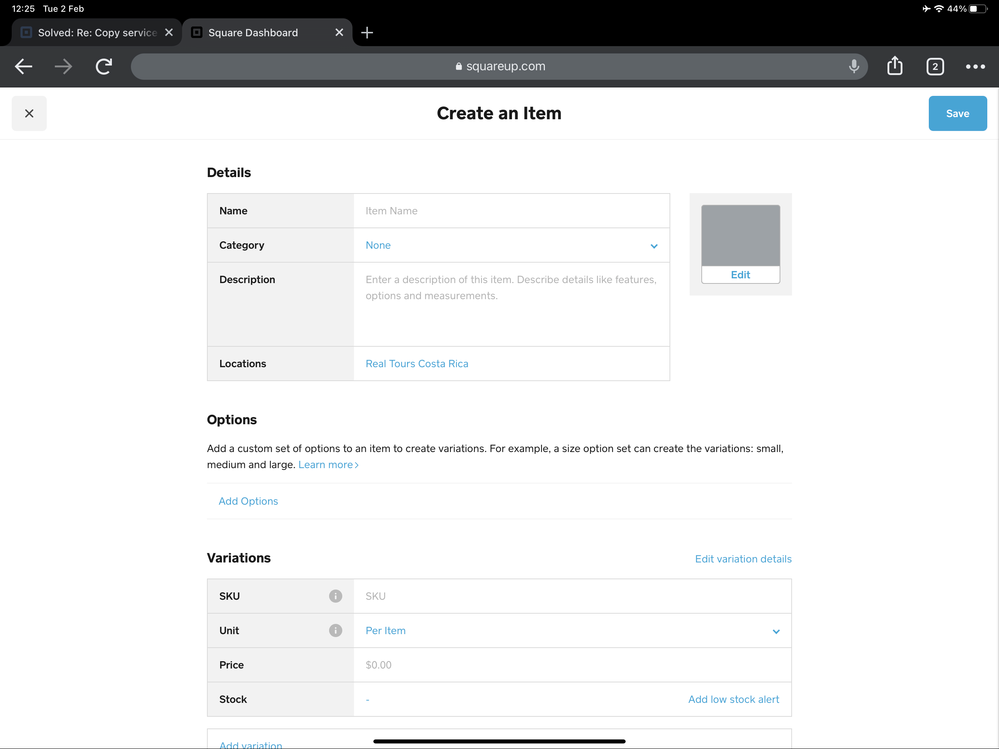This screenshot has width=999, height=749.
Task: Open Edit variation details
Action: tap(743, 559)
